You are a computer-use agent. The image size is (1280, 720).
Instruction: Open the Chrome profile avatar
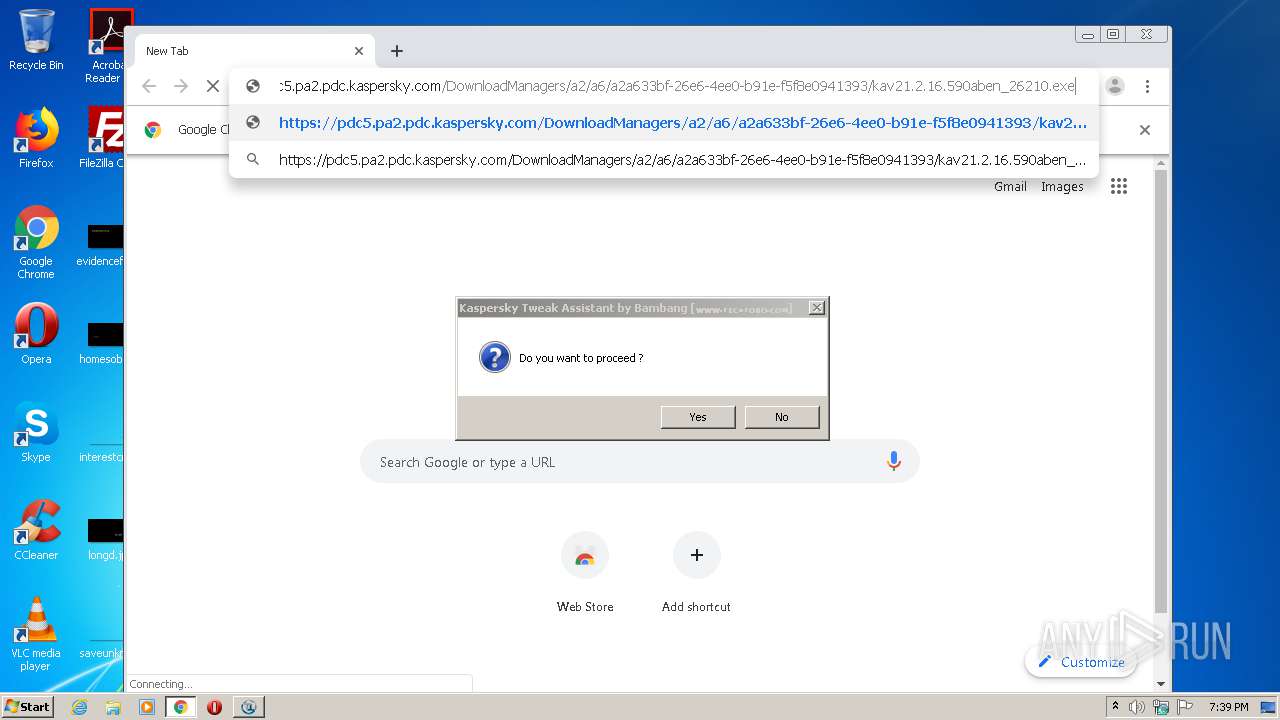(1115, 86)
